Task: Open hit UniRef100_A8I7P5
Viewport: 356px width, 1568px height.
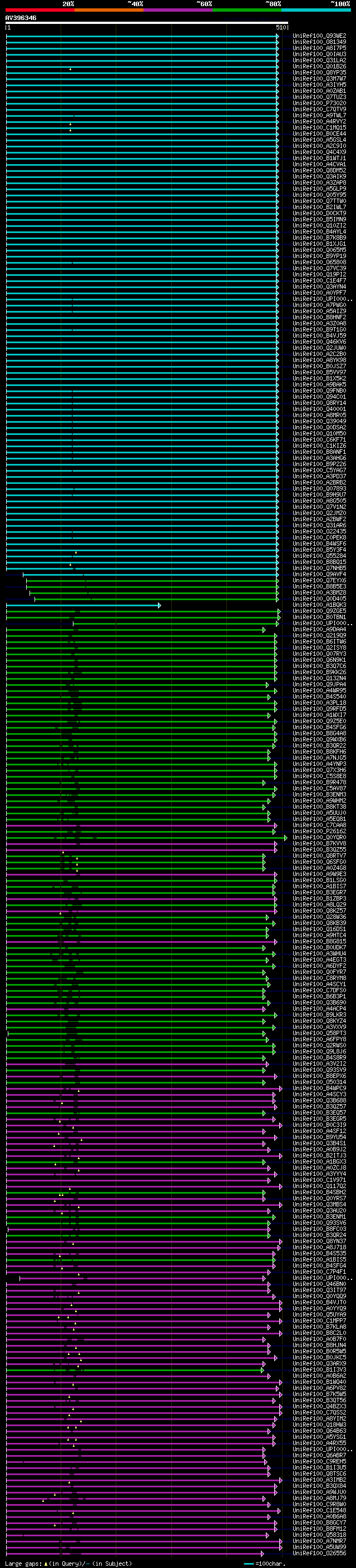Action: [319, 48]
